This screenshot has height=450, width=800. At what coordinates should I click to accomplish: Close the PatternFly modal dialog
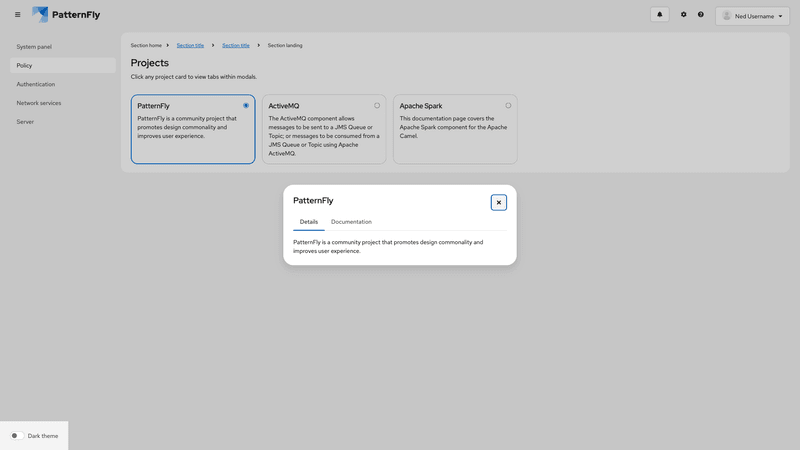(499, 202)
